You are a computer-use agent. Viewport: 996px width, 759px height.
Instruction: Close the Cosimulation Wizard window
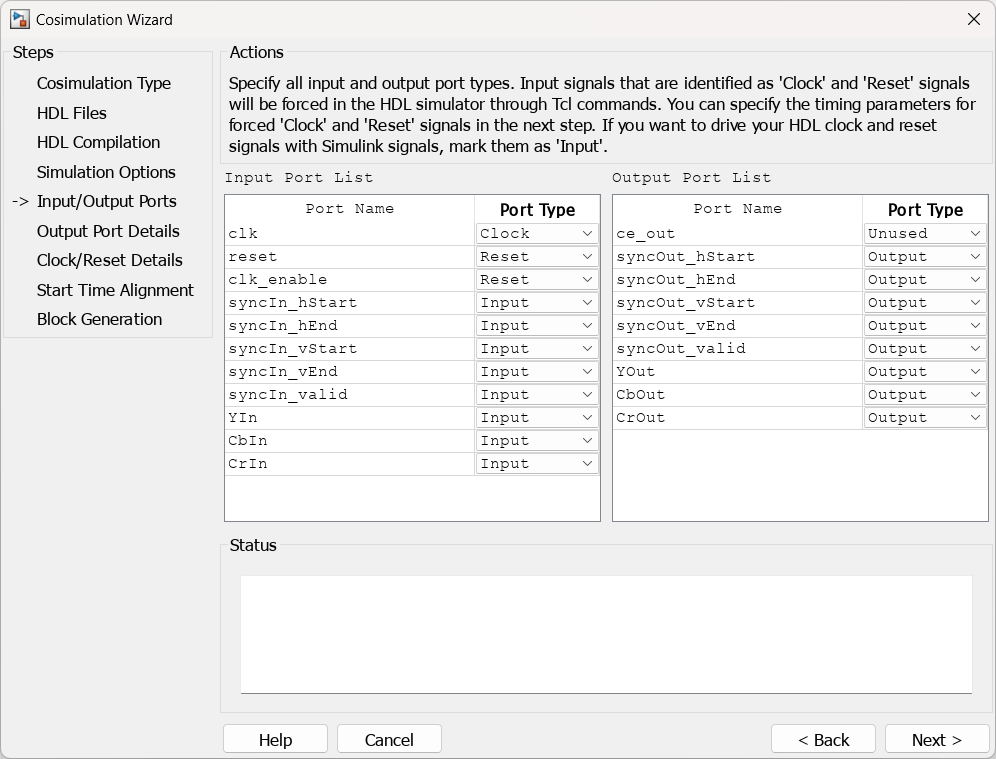coord(973,19)
